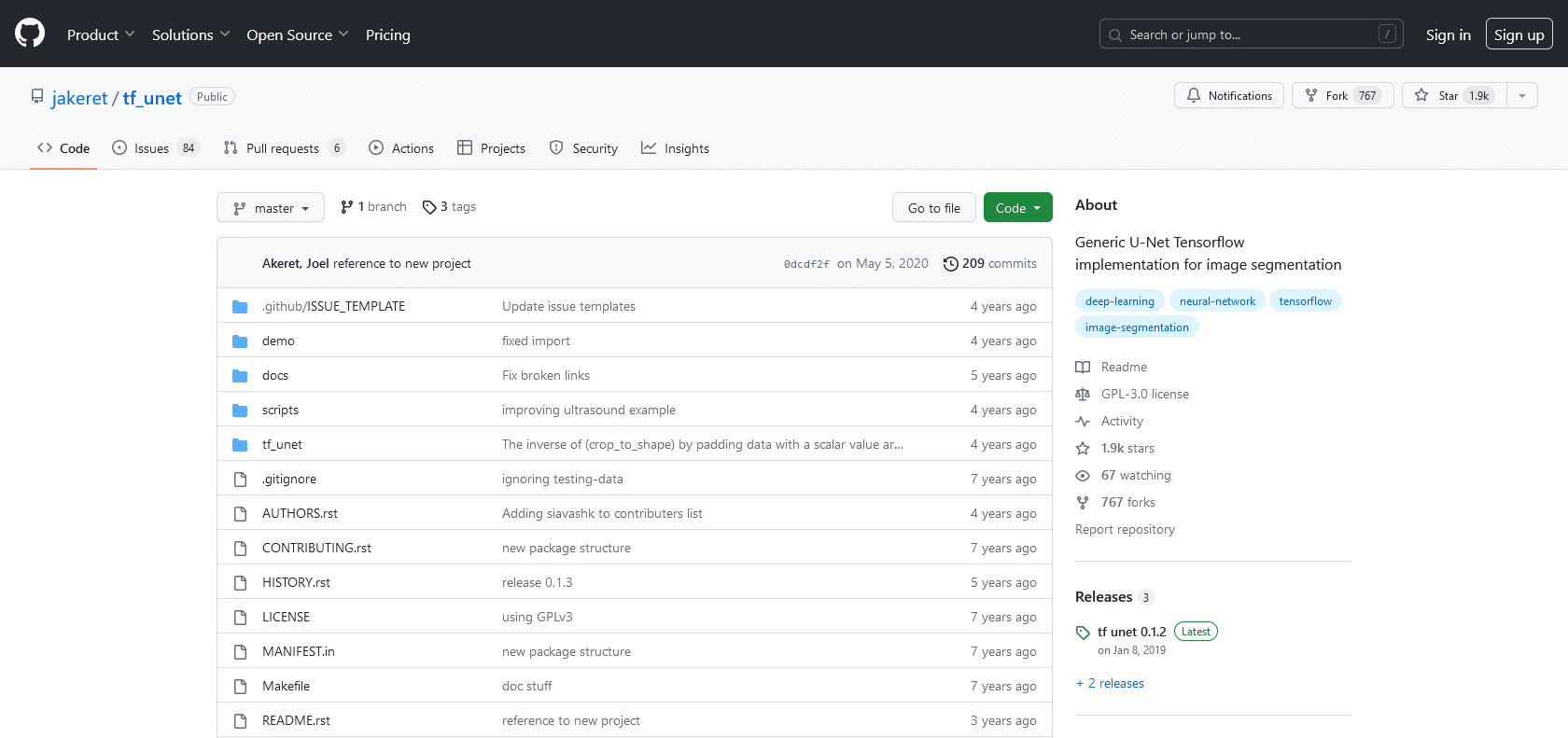Viewport: 1568px width, 738px height.
Task: Click the GitHub logo icon
Action: [30, 34]
